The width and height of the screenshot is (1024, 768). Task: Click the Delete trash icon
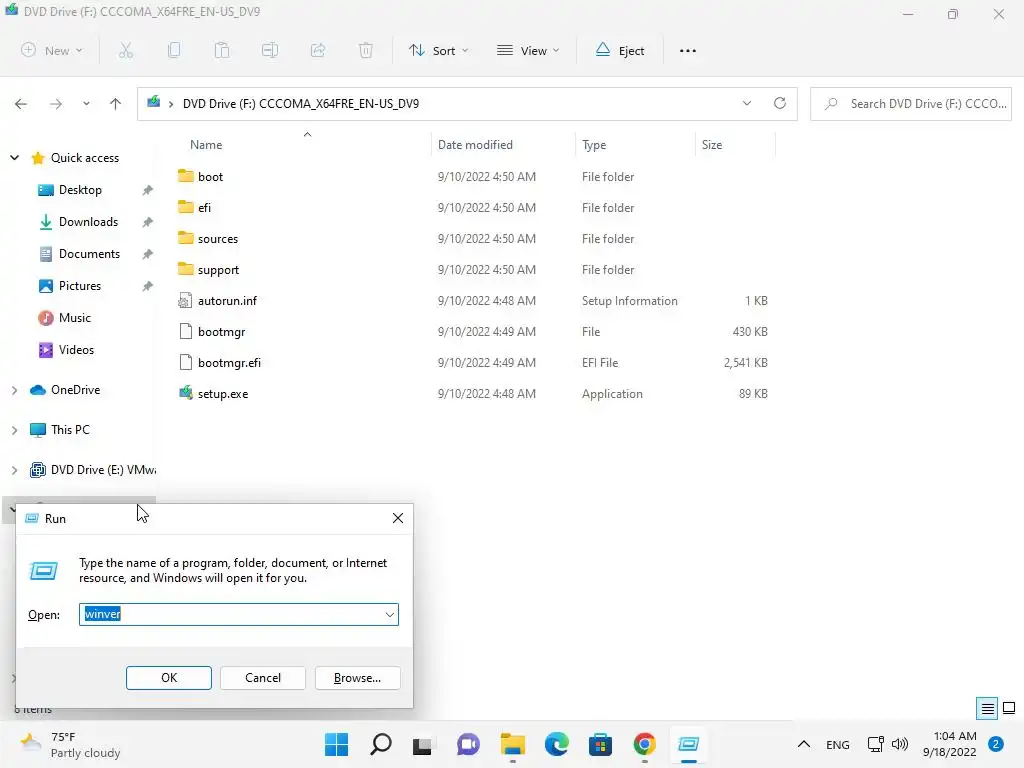pyautogui.click(x=366, y=50)
